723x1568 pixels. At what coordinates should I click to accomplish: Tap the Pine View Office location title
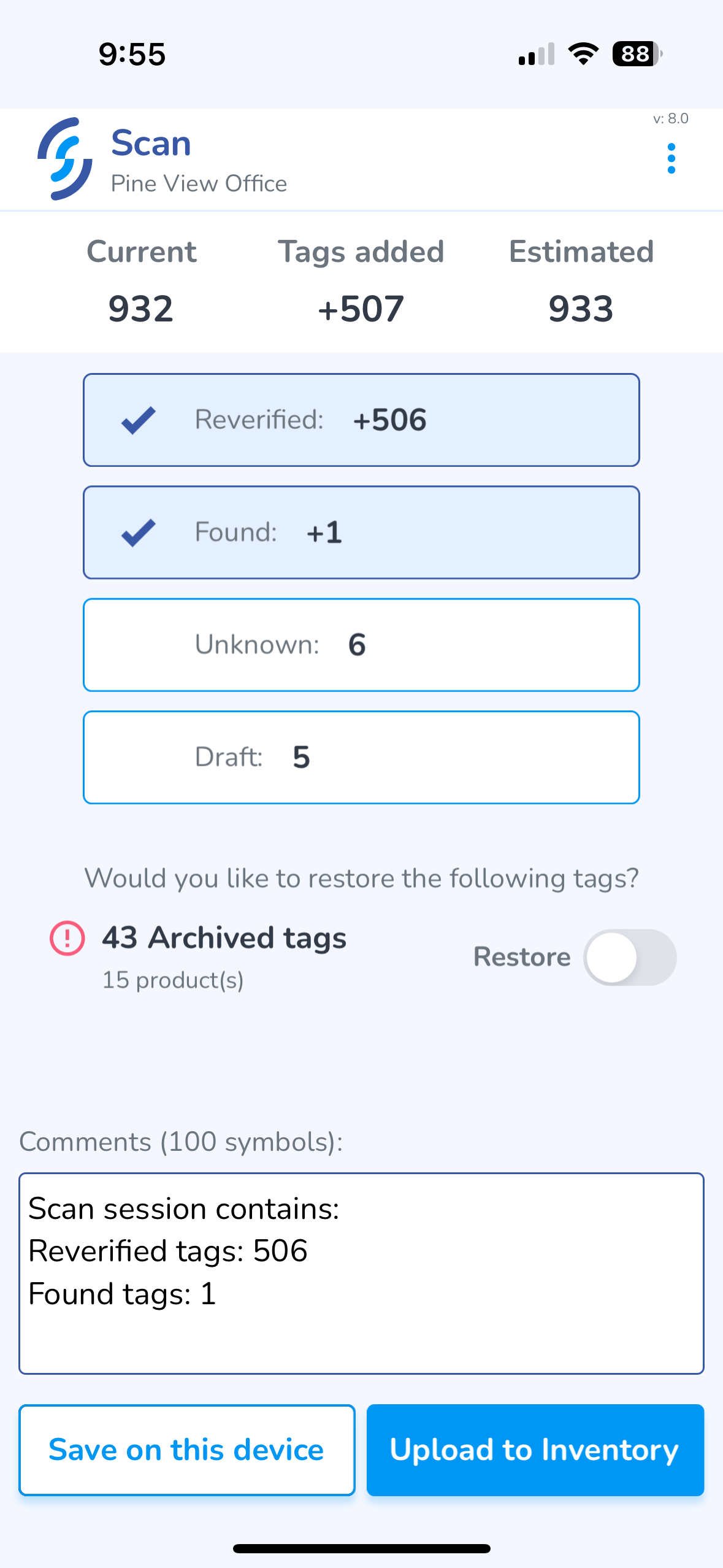click(199, 183)
